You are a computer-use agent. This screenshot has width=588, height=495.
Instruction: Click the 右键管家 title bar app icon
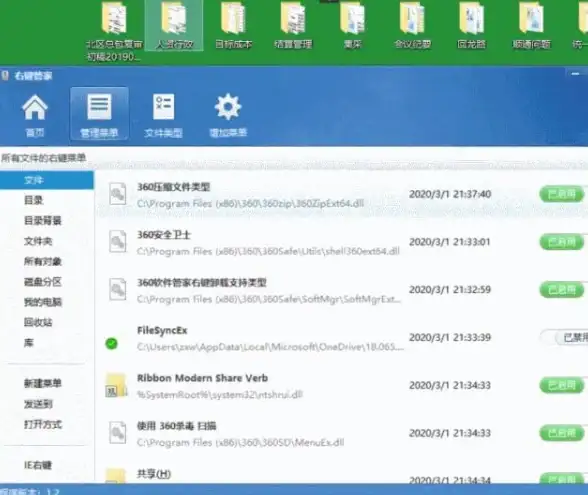tap(5, 76)
